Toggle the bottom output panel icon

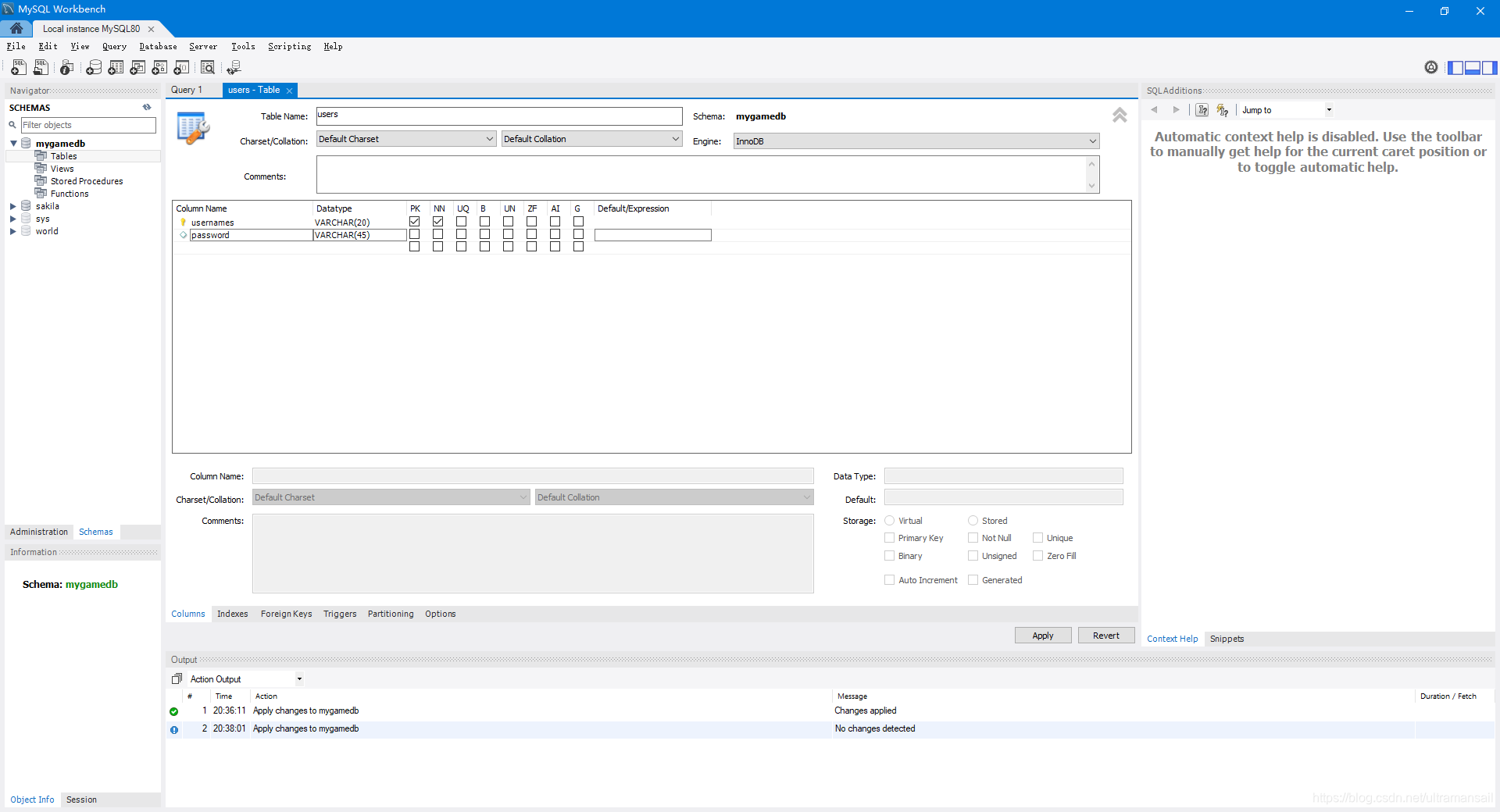pos(1473,68)
